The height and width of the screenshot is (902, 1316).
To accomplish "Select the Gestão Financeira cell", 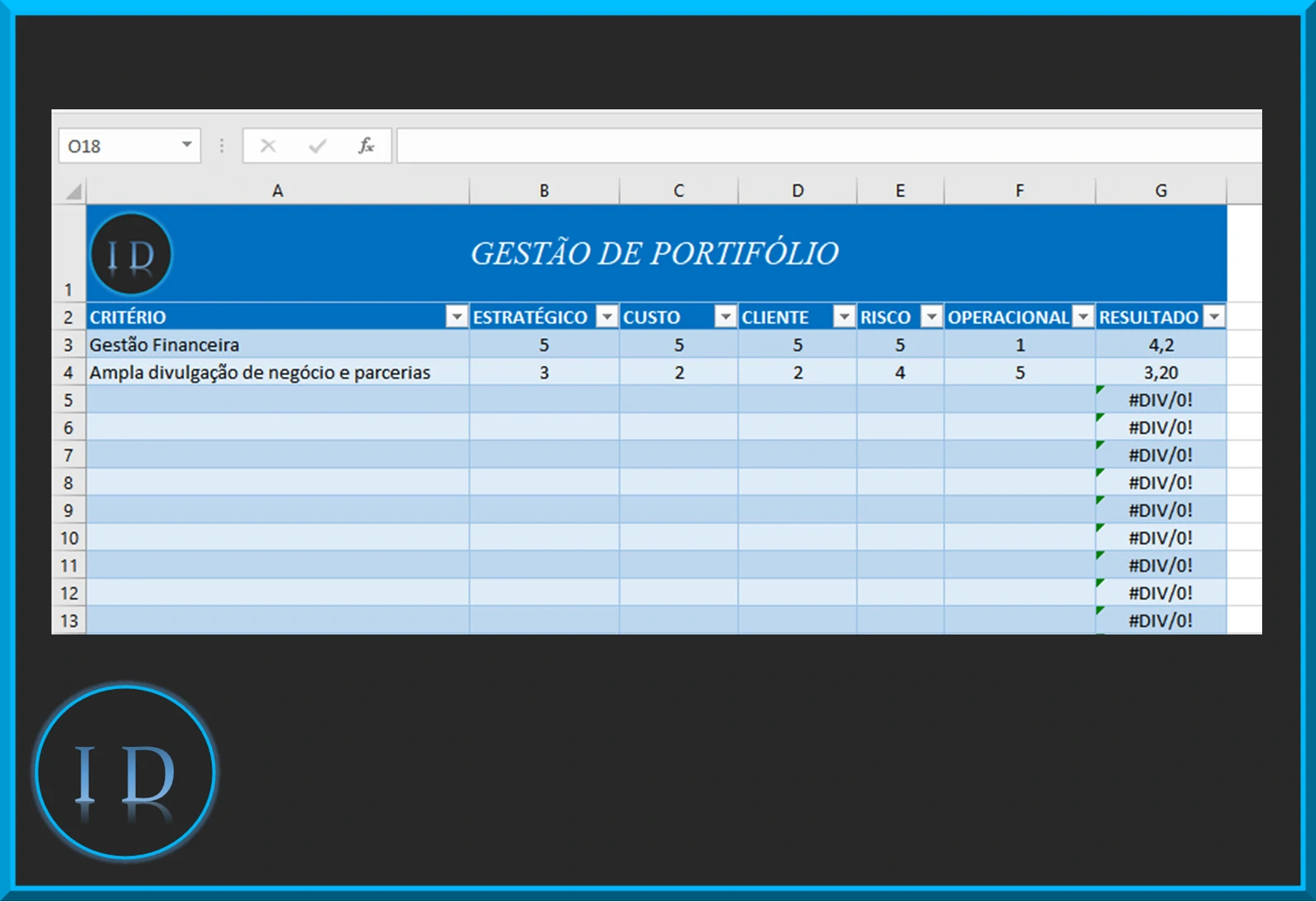I will 277,345.
